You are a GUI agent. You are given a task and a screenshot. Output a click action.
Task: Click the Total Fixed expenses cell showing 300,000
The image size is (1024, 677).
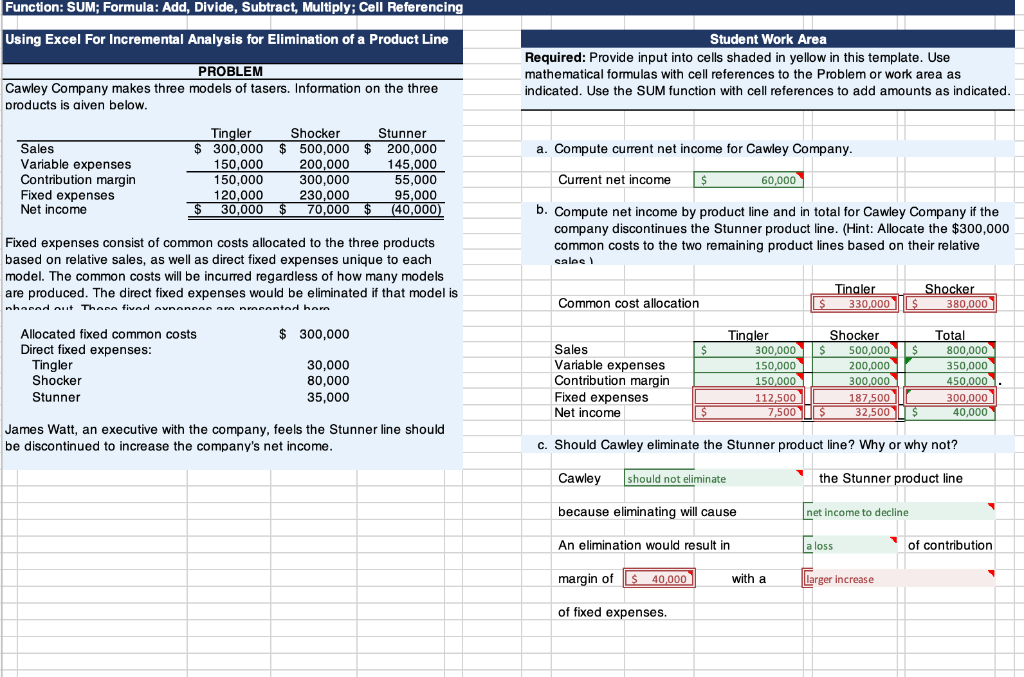coord(947,397)
